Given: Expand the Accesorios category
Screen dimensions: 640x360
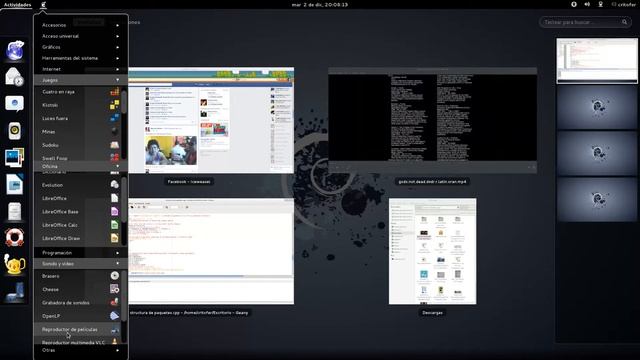Looking at the screenshot, I should pyautogui.click(x=80, y=25).
